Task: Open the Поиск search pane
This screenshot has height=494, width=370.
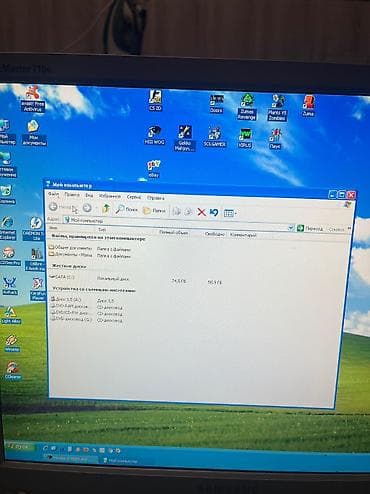Action: click(127, 209)
